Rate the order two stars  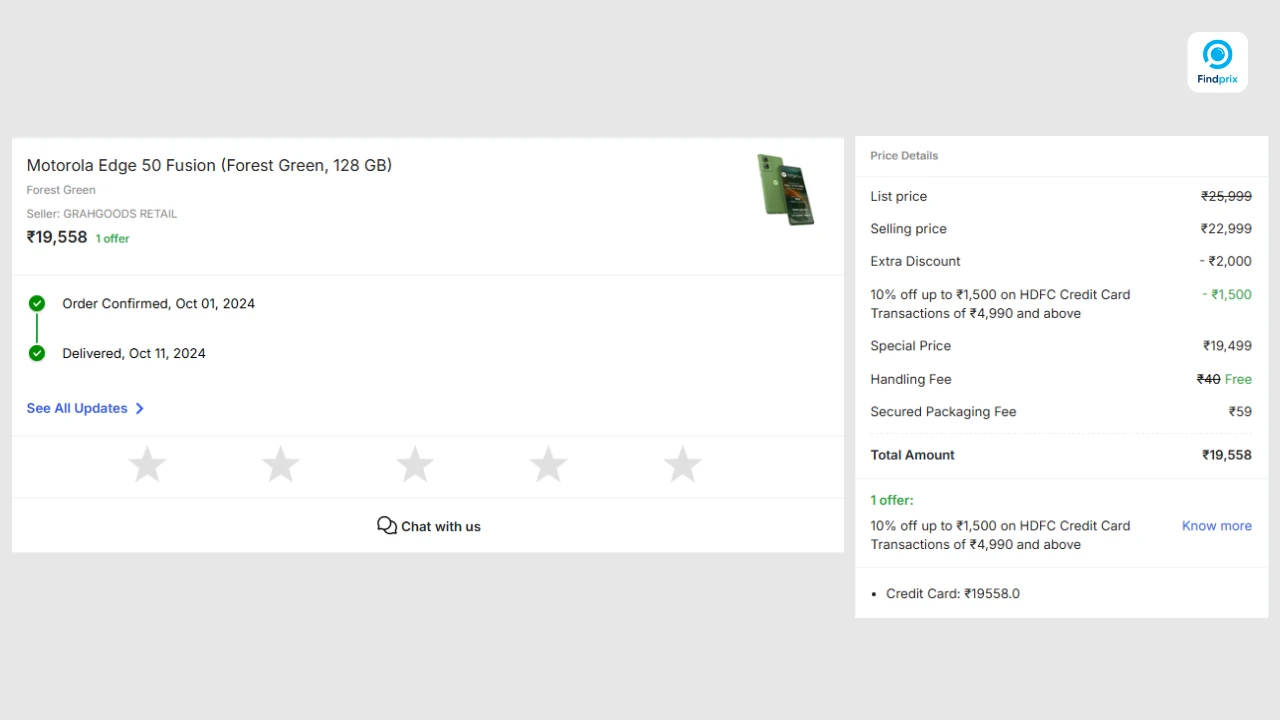pos(281,465)
